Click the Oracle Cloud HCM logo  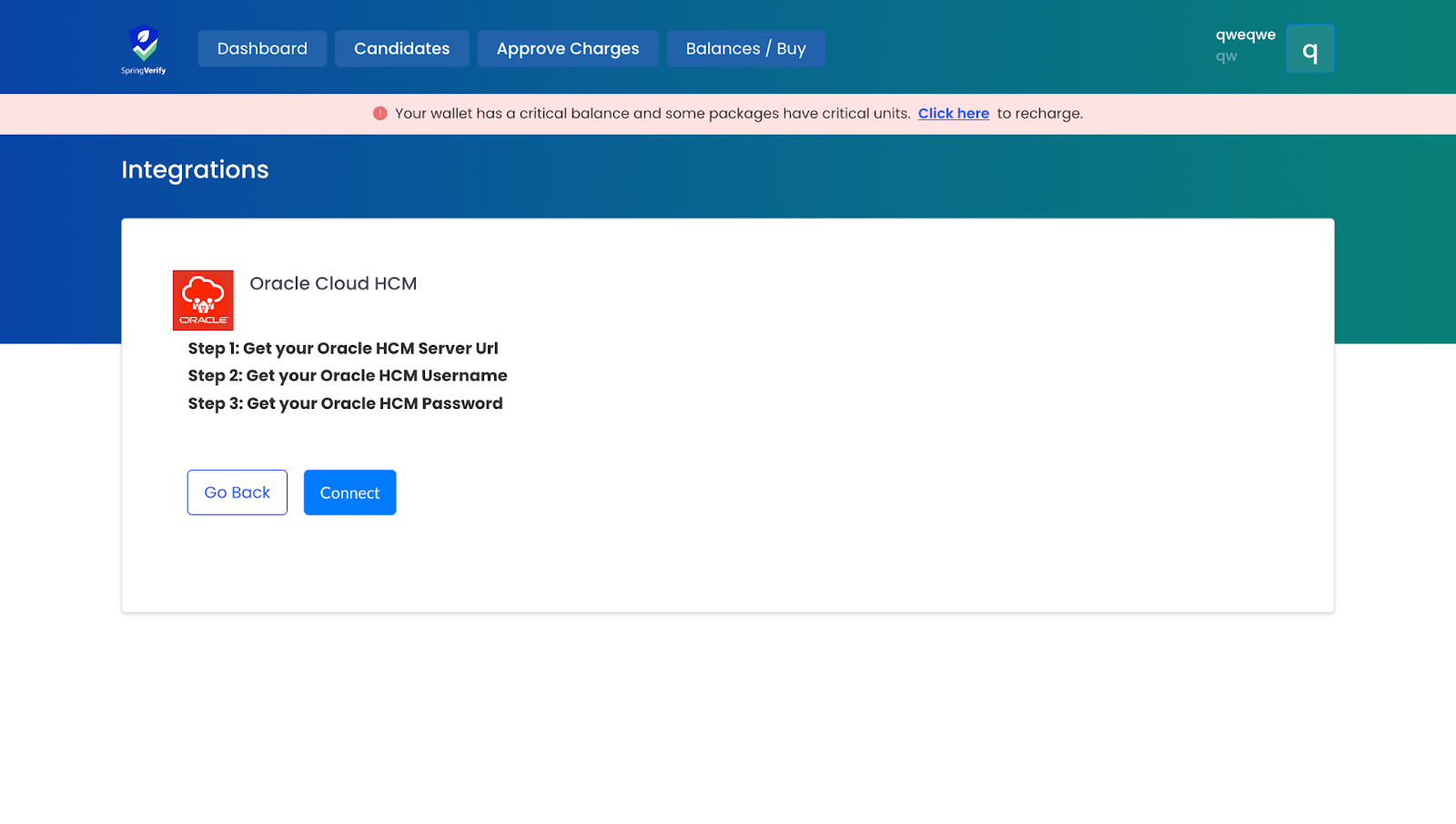pos(203,300)
